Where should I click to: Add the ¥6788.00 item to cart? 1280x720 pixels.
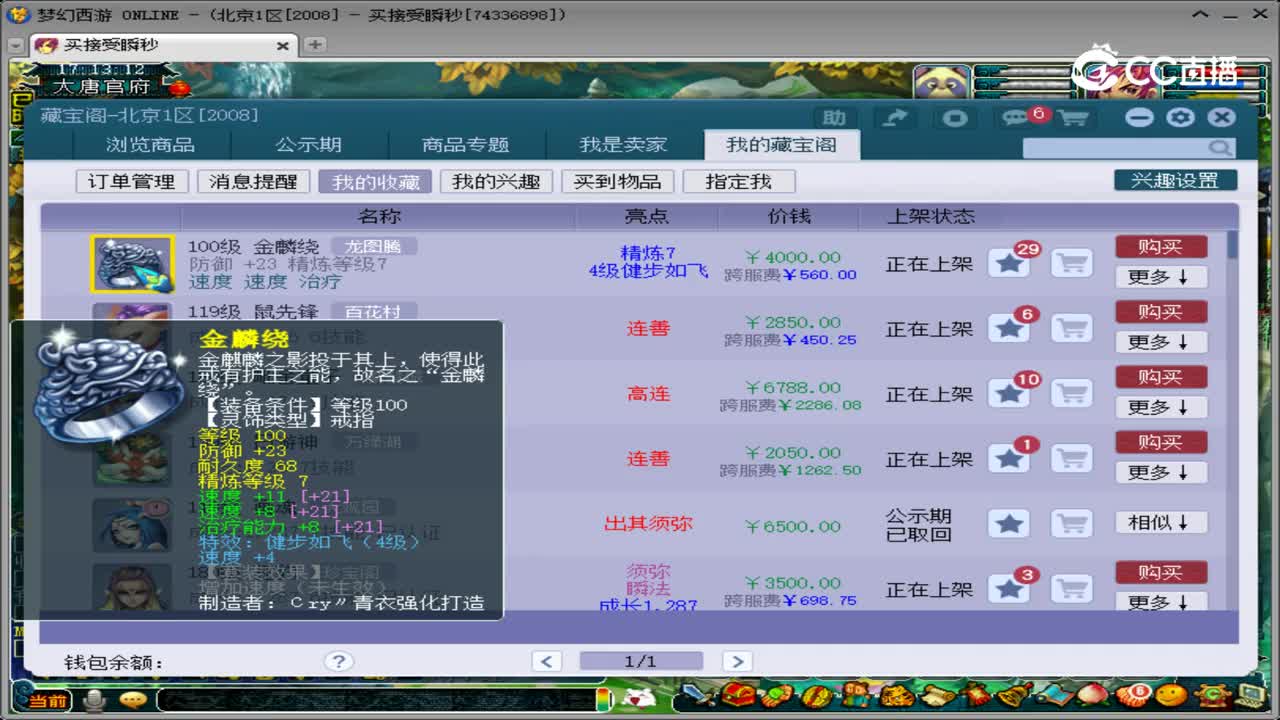pyautogui.click(x=1072, y=393)
